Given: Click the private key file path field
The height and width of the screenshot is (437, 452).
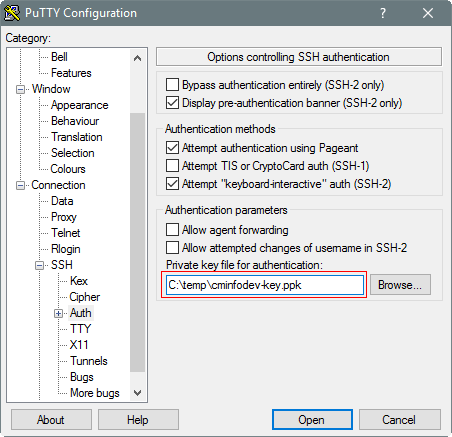Looking at the screenshot, I should coord(265,285).
